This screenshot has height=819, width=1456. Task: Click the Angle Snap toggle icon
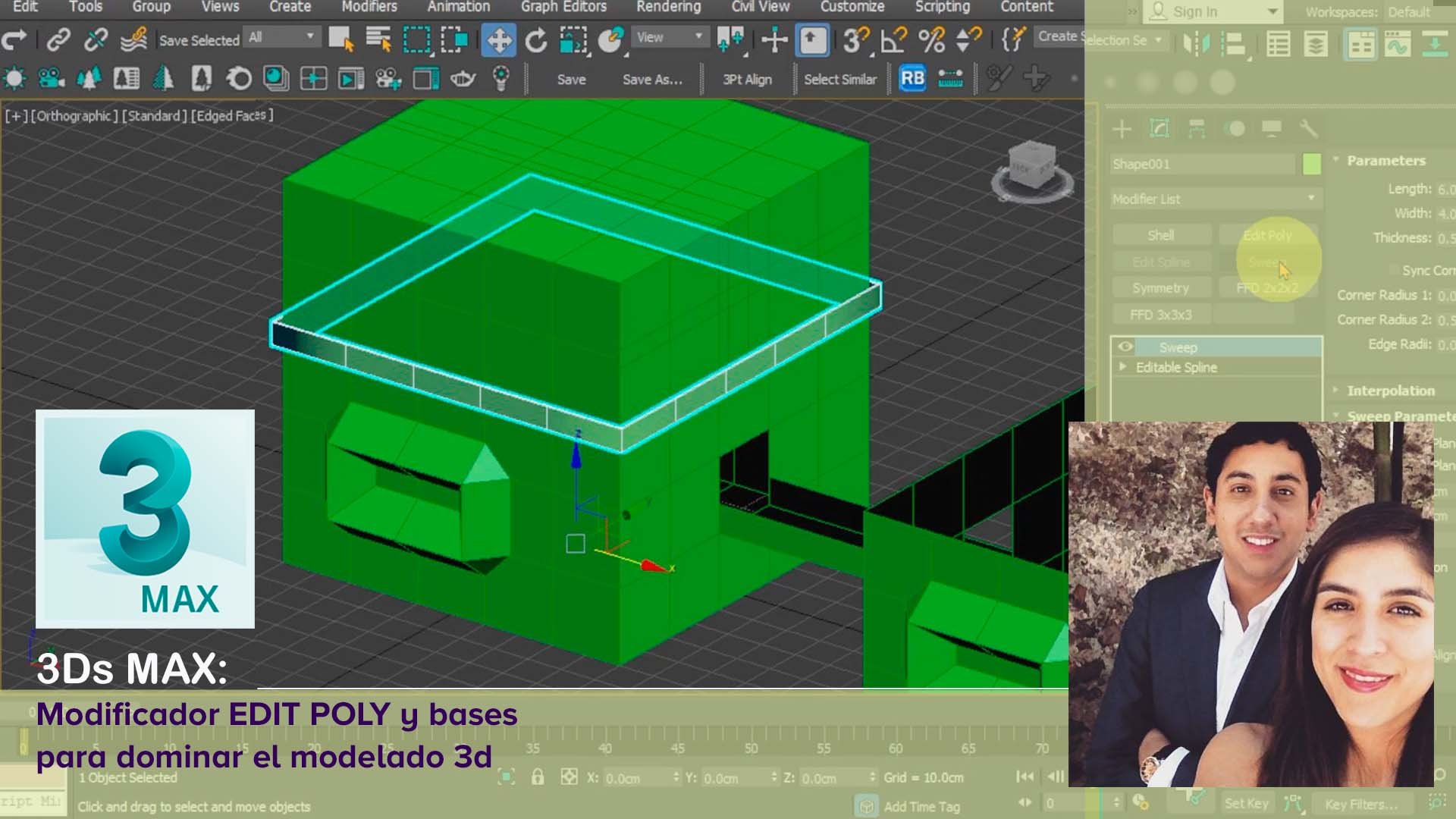click(x=893, y=39)
